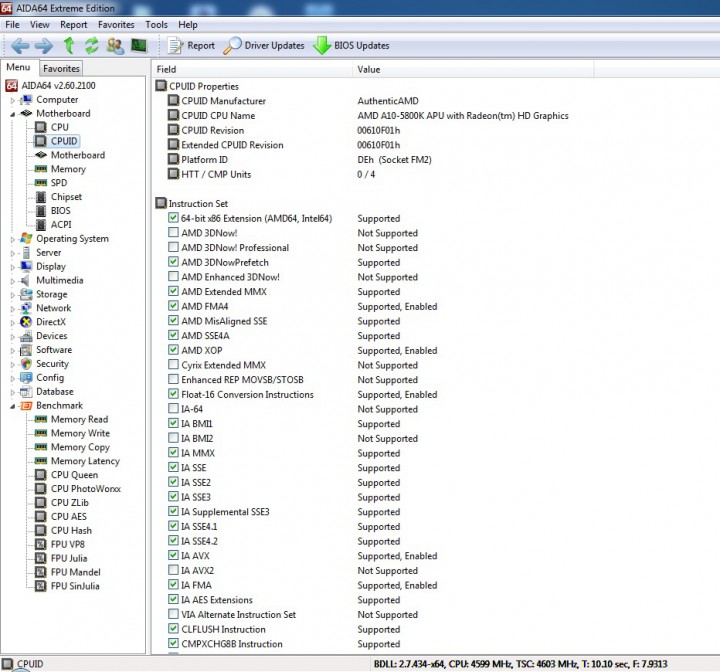This screenshot has width=720, height=672.
Task: Open the Report menu
Action: (x=73, y=25)
